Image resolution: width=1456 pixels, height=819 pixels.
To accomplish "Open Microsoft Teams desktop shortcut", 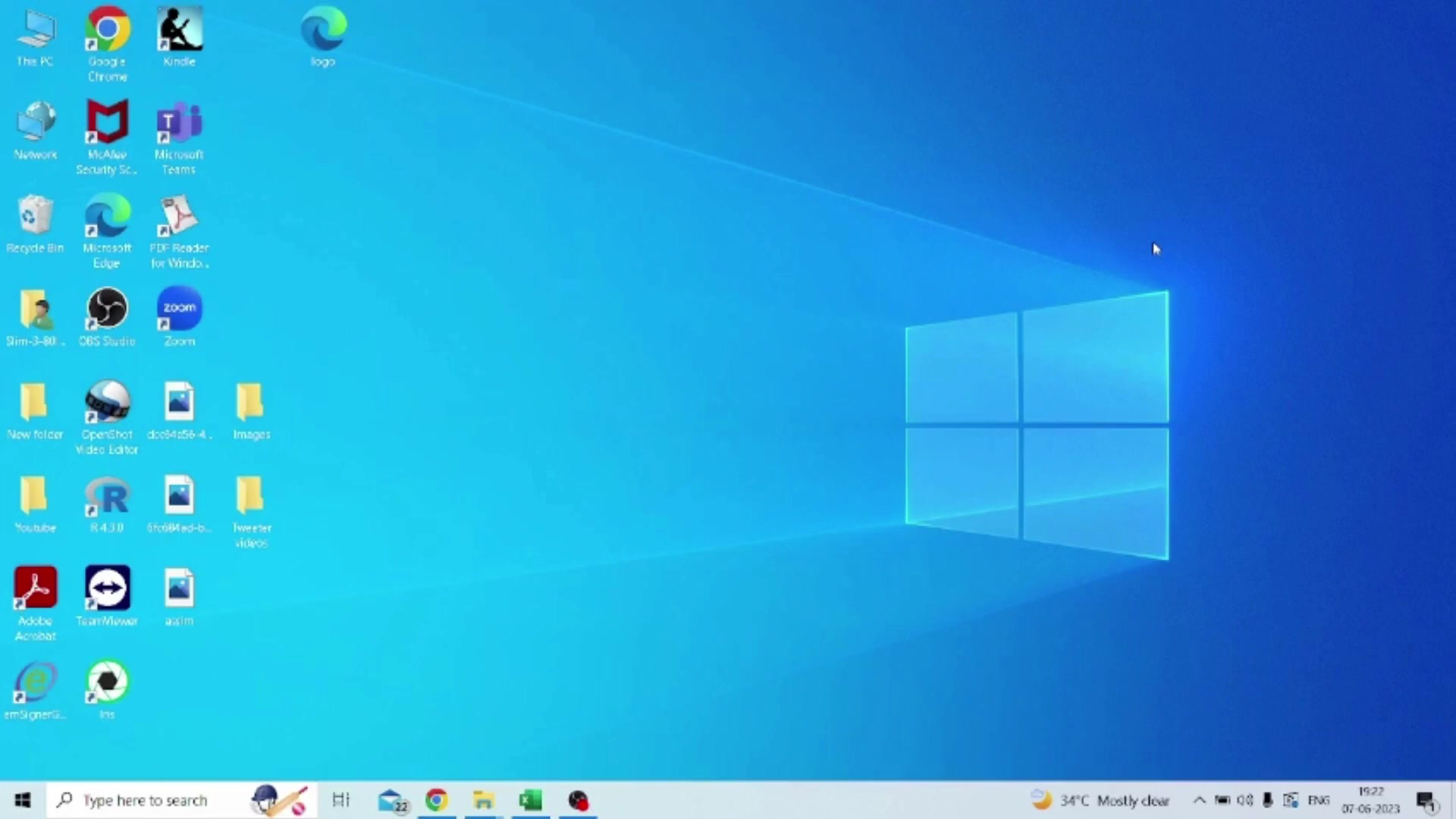I will pos(179,138).
